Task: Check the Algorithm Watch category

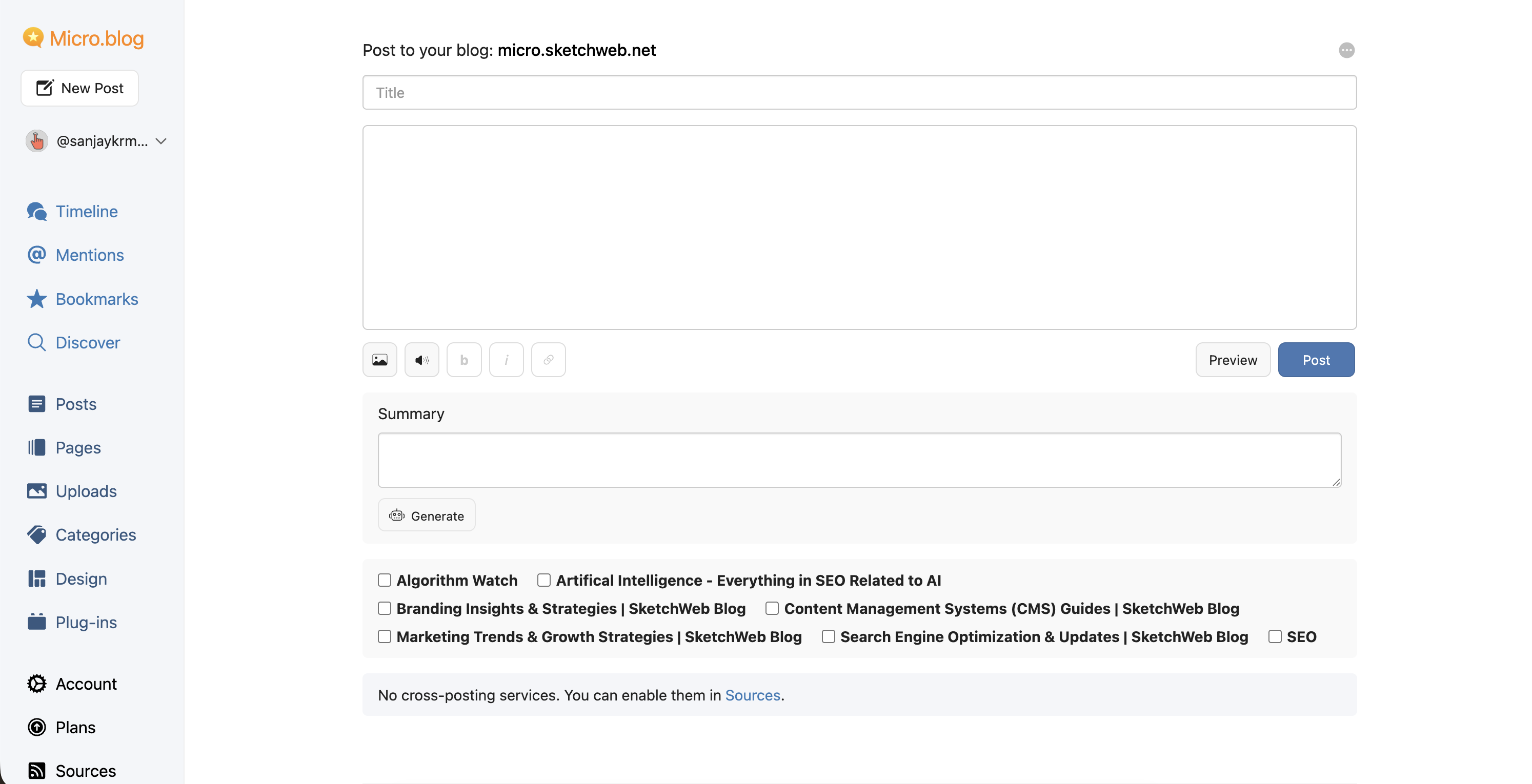Action: (385, 580)
